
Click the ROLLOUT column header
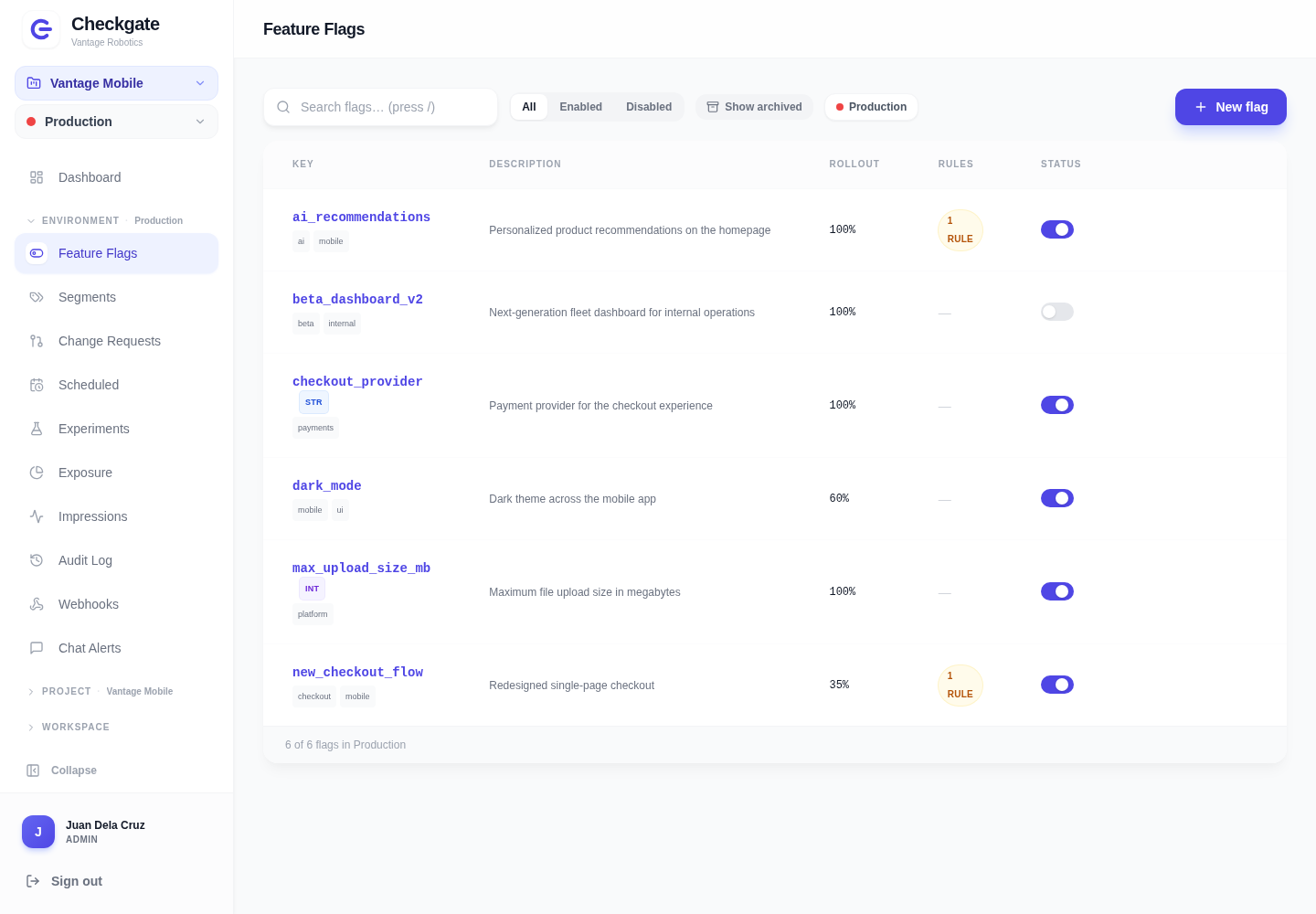[854, 165]
